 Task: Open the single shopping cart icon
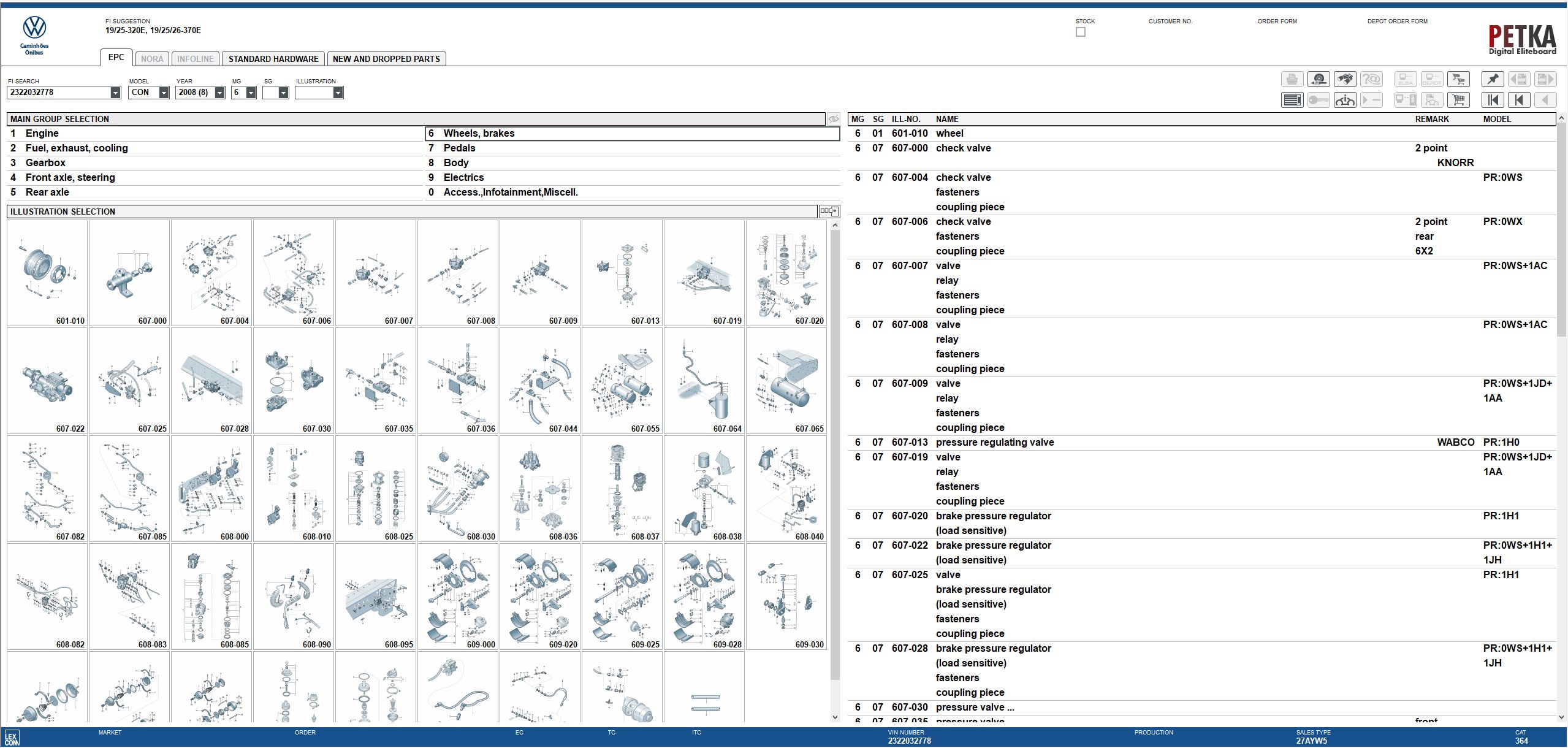[x=1458, y=100]
